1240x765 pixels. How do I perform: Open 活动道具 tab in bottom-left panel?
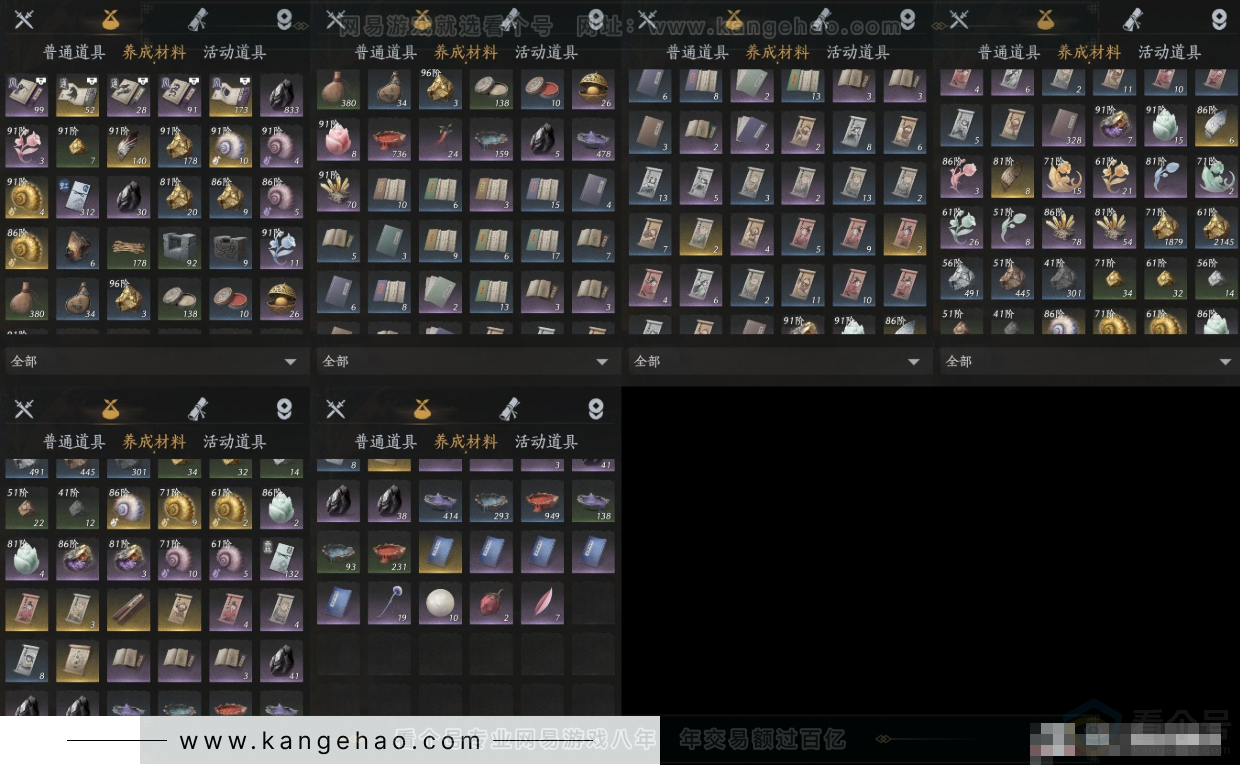(x=235, y=441)
